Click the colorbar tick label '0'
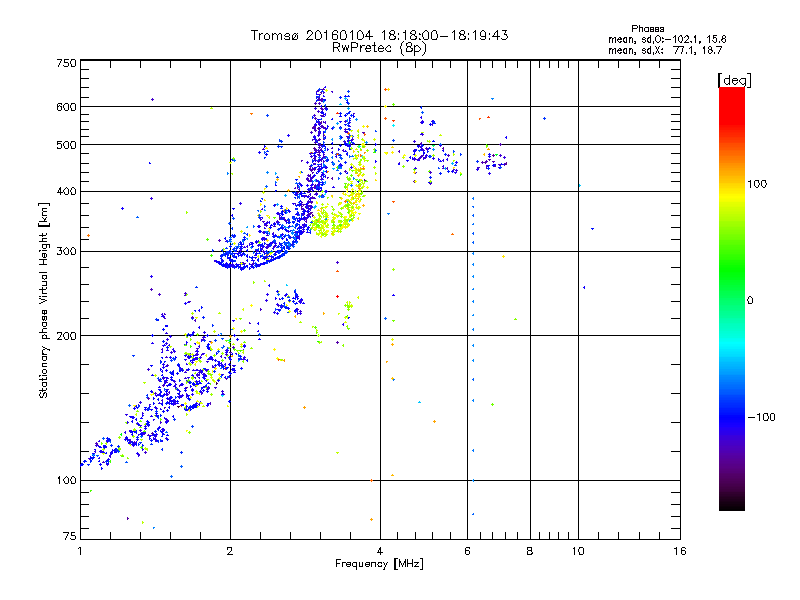 coord(750,301)
